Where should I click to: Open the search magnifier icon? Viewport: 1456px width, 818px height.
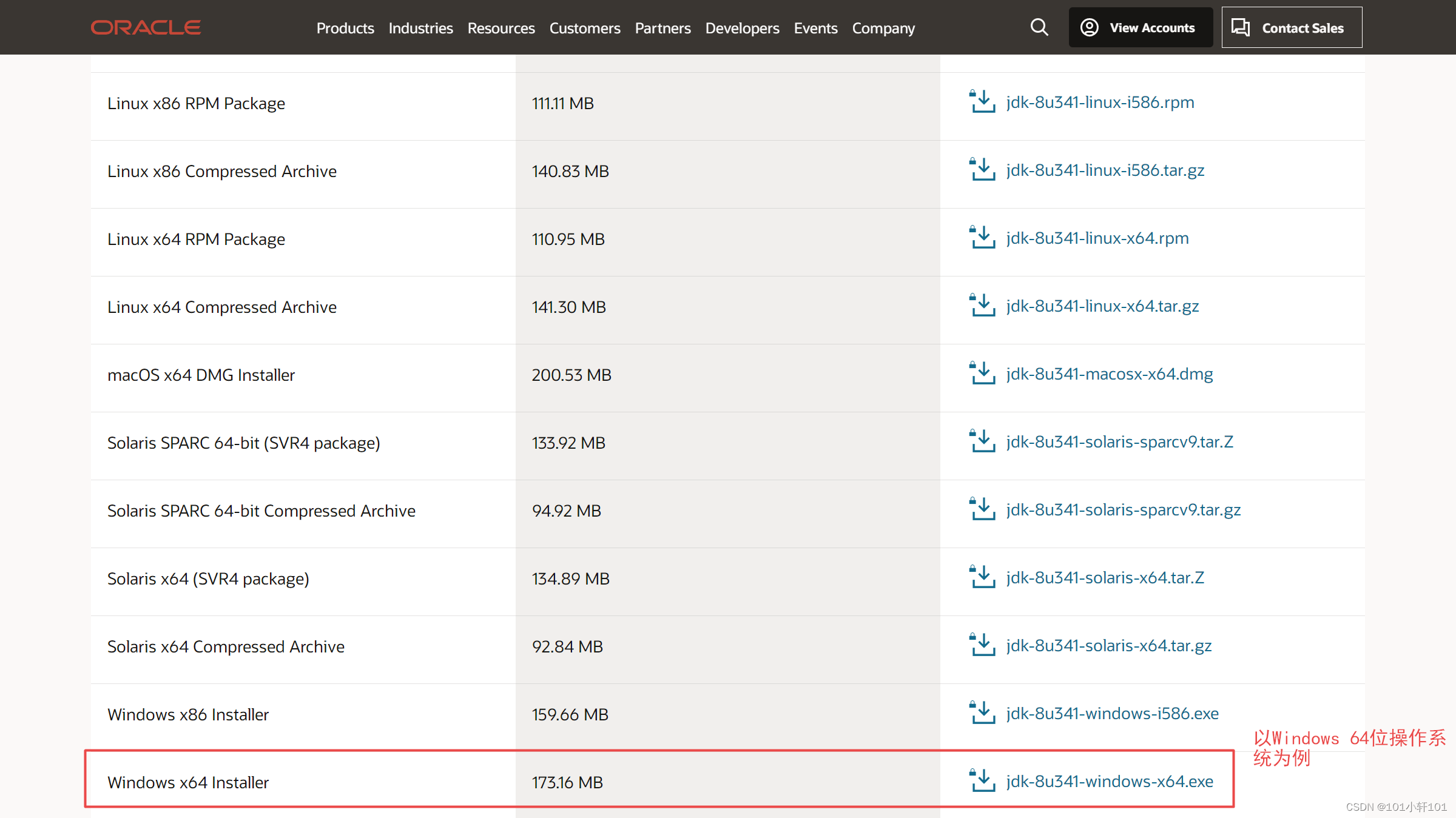[1039, 27]
